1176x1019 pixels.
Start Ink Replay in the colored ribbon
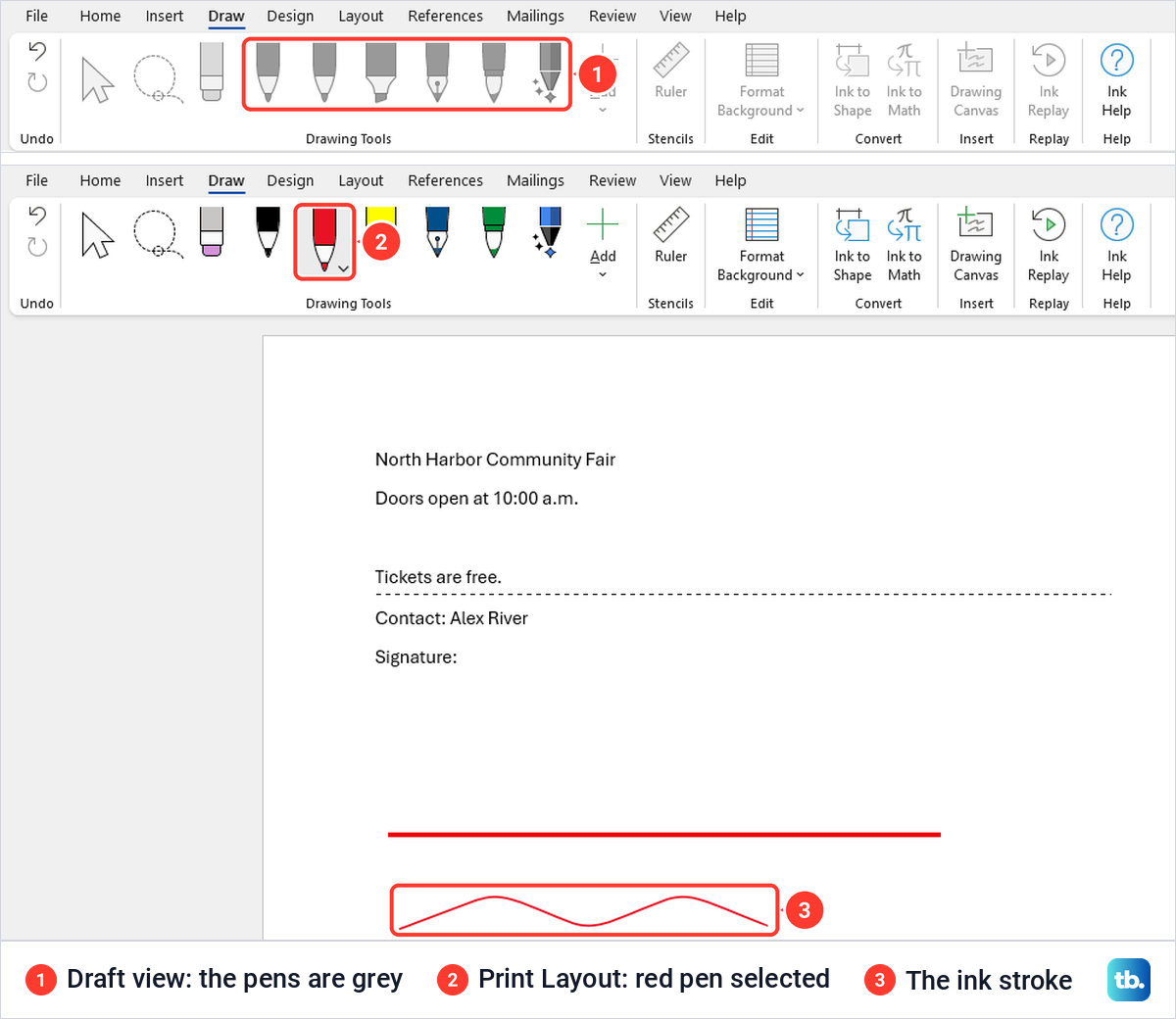tap(1049, 245)
